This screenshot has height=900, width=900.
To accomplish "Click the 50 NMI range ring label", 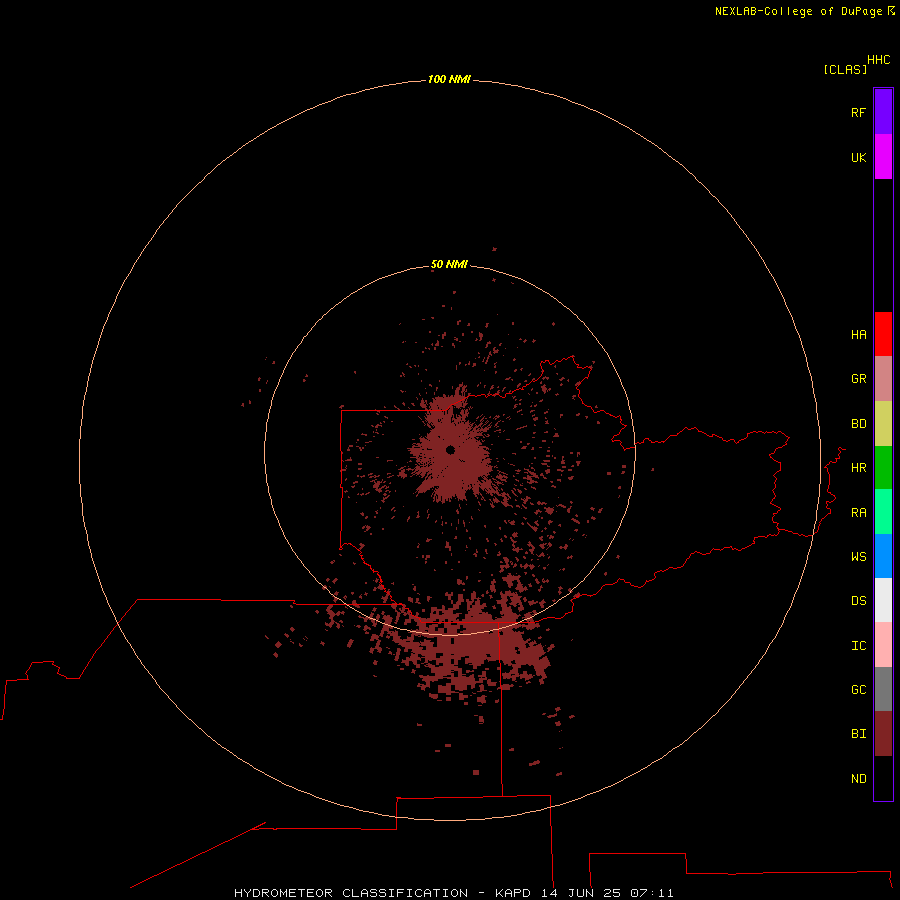I will [x=449, y=264].
